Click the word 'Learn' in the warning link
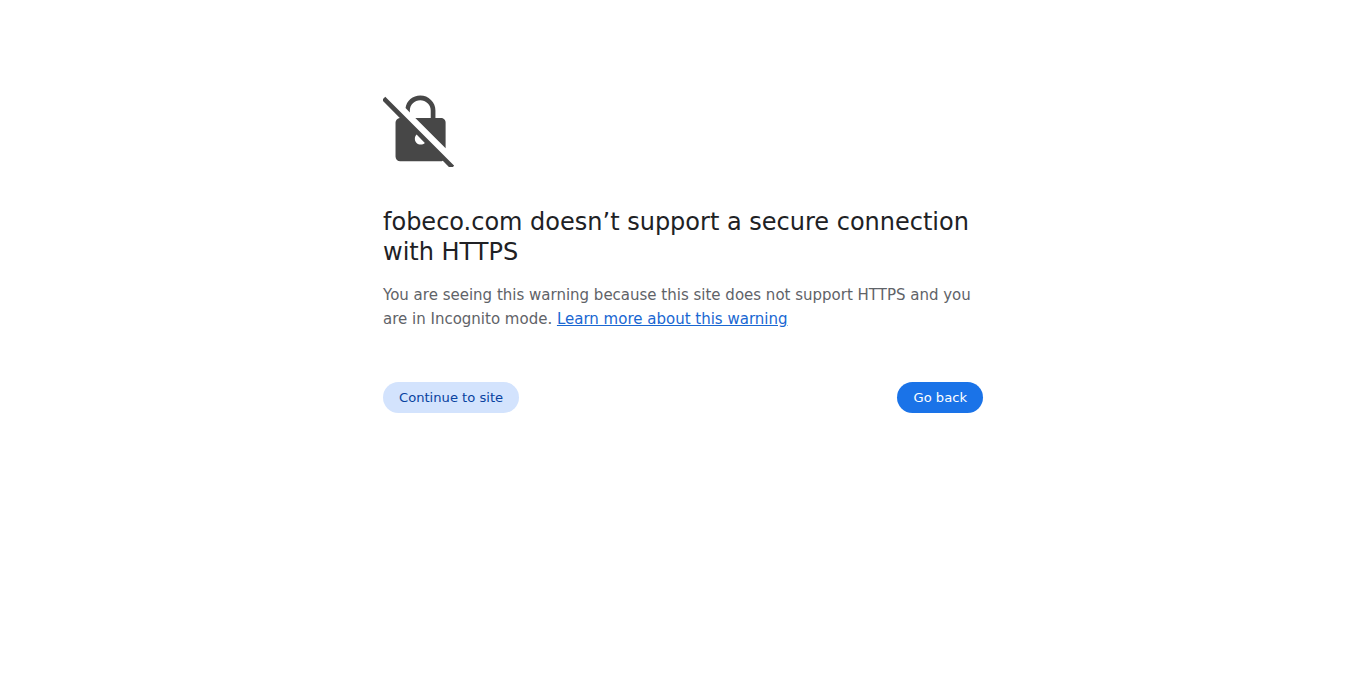Image resolution: width=1366 pixels, height=681 pixels. [578, 319]
